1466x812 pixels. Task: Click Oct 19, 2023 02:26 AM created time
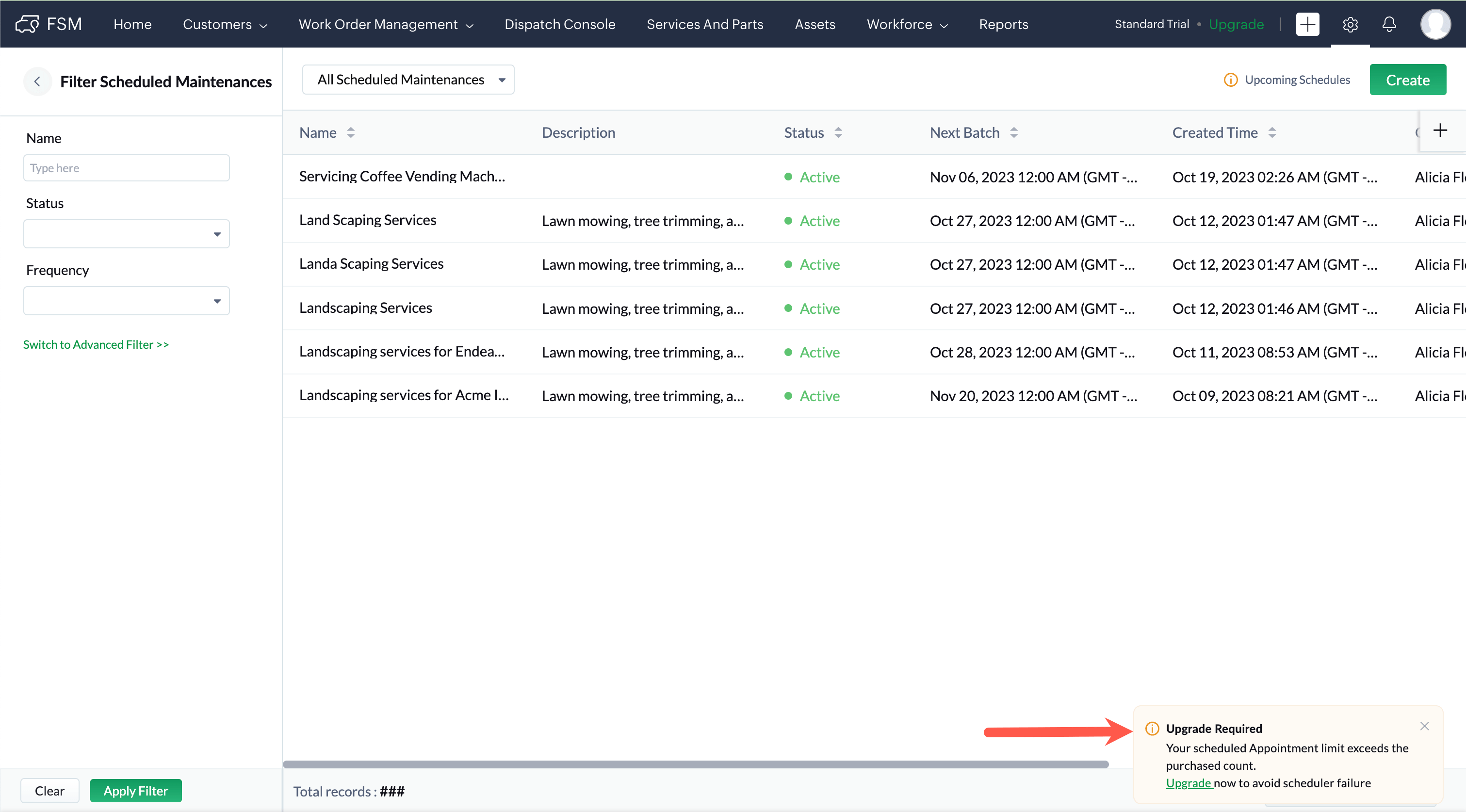pyautogui.click(x=1275, y=177)
